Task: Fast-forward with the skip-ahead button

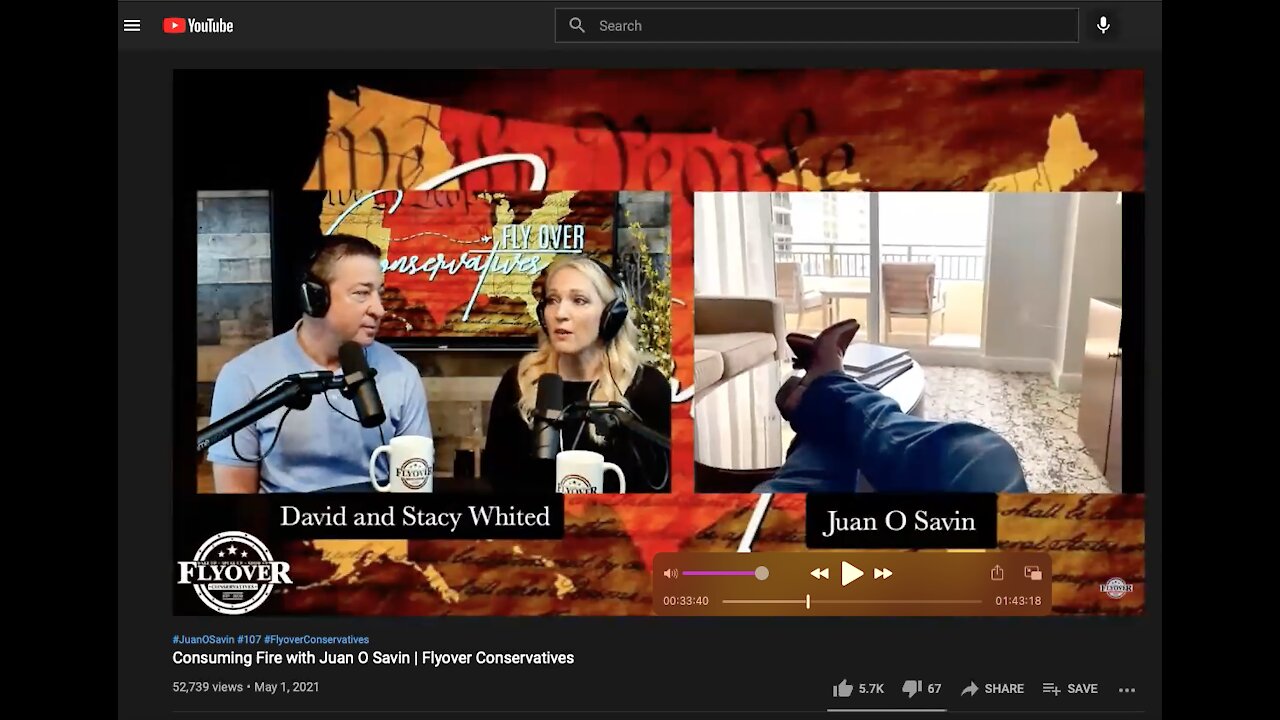Action: click(883, 573)
